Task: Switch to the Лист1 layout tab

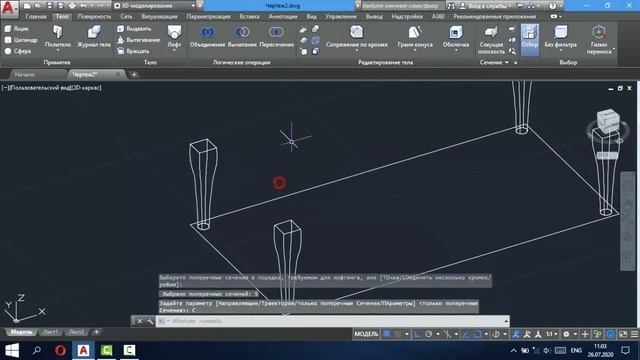Action: click(x=50, y=332)
